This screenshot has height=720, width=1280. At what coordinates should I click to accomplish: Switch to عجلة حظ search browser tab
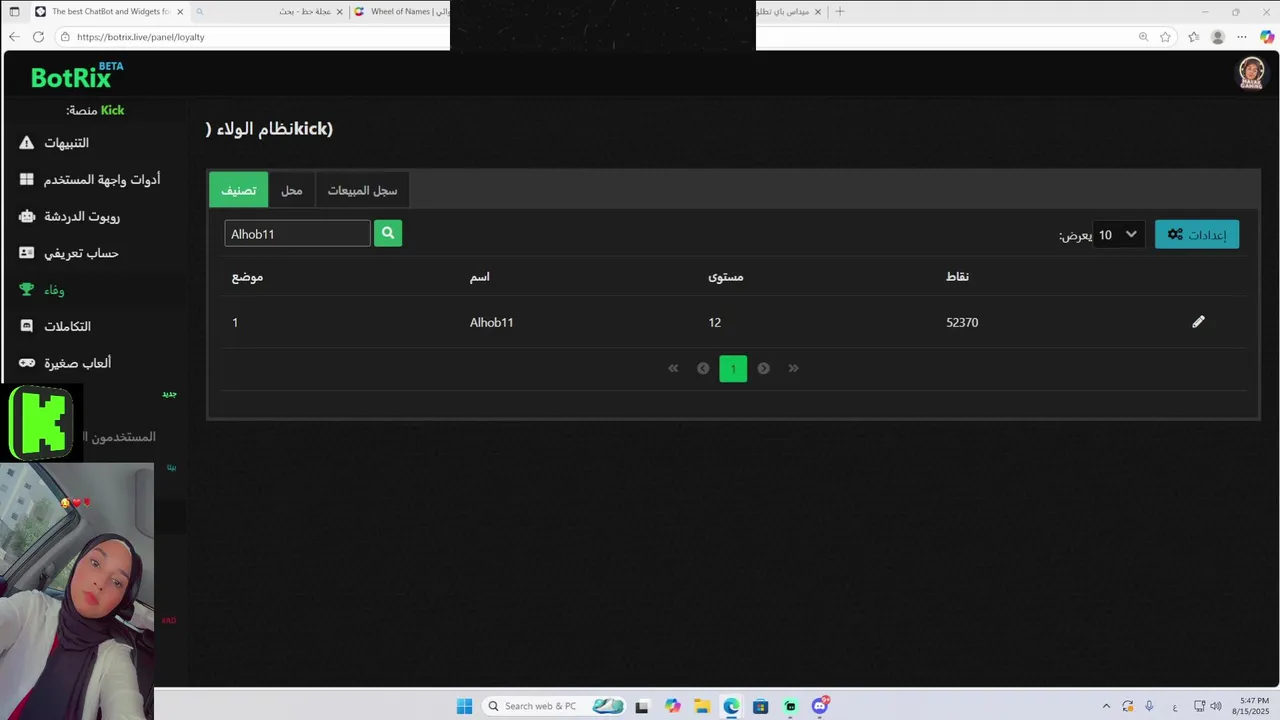click(x=270, y=11)
